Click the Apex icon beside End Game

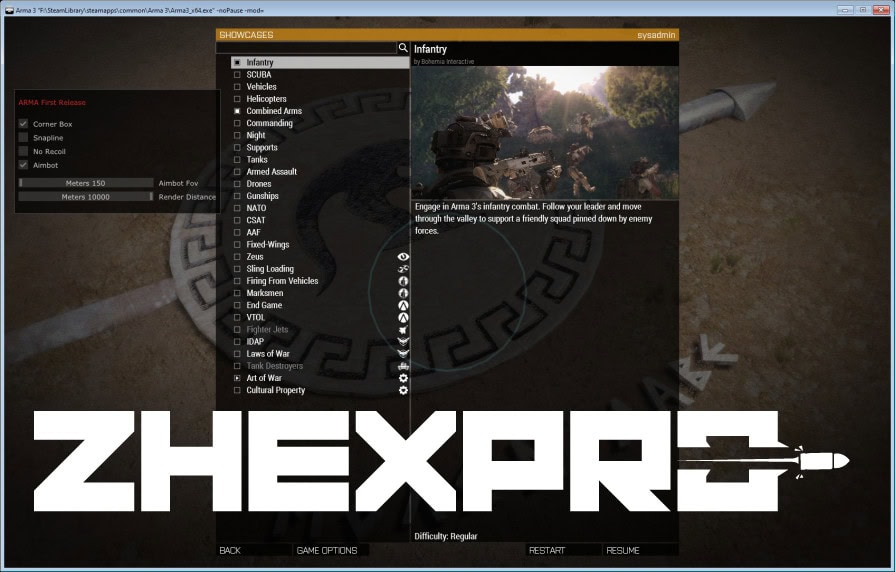pyautogui.click(x=403, y=305)
